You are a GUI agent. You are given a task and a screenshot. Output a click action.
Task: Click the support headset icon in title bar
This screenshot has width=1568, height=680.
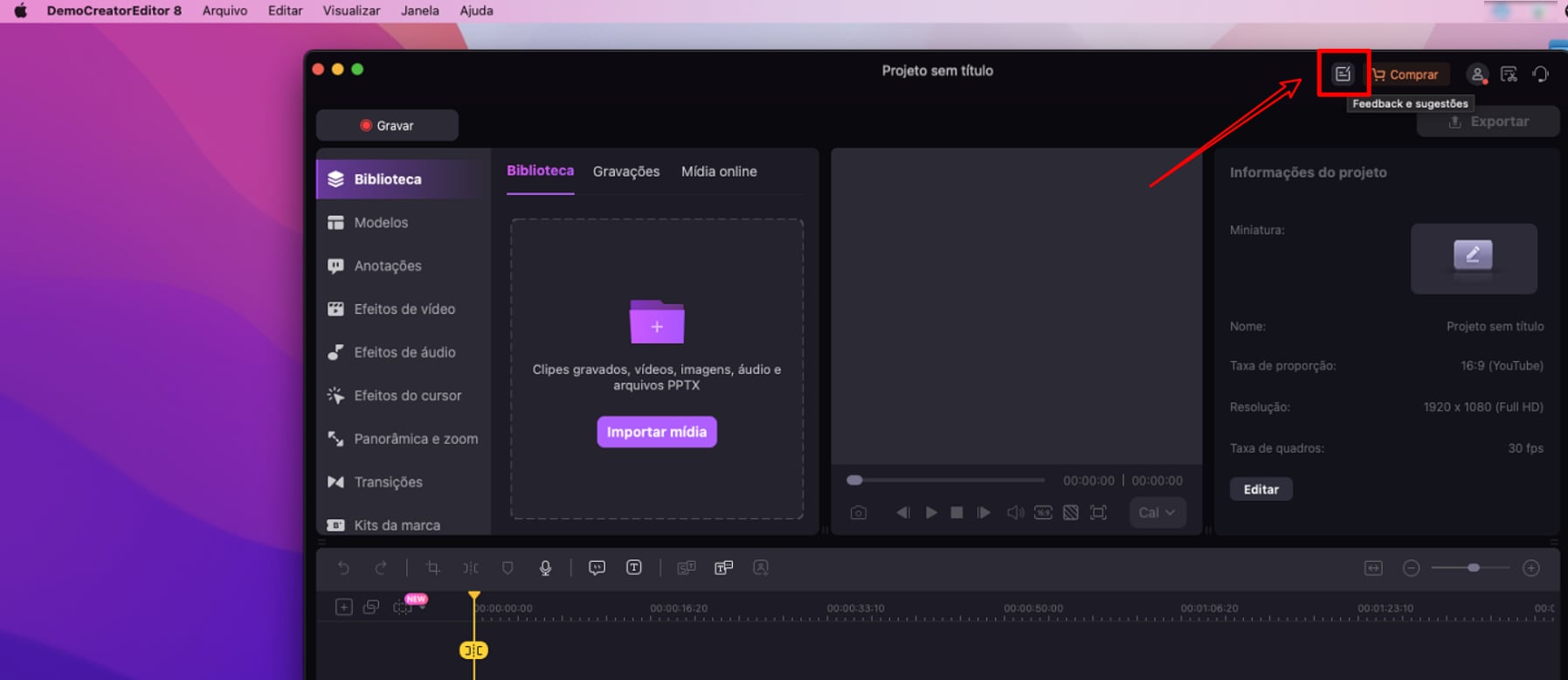pos(1541,74)
